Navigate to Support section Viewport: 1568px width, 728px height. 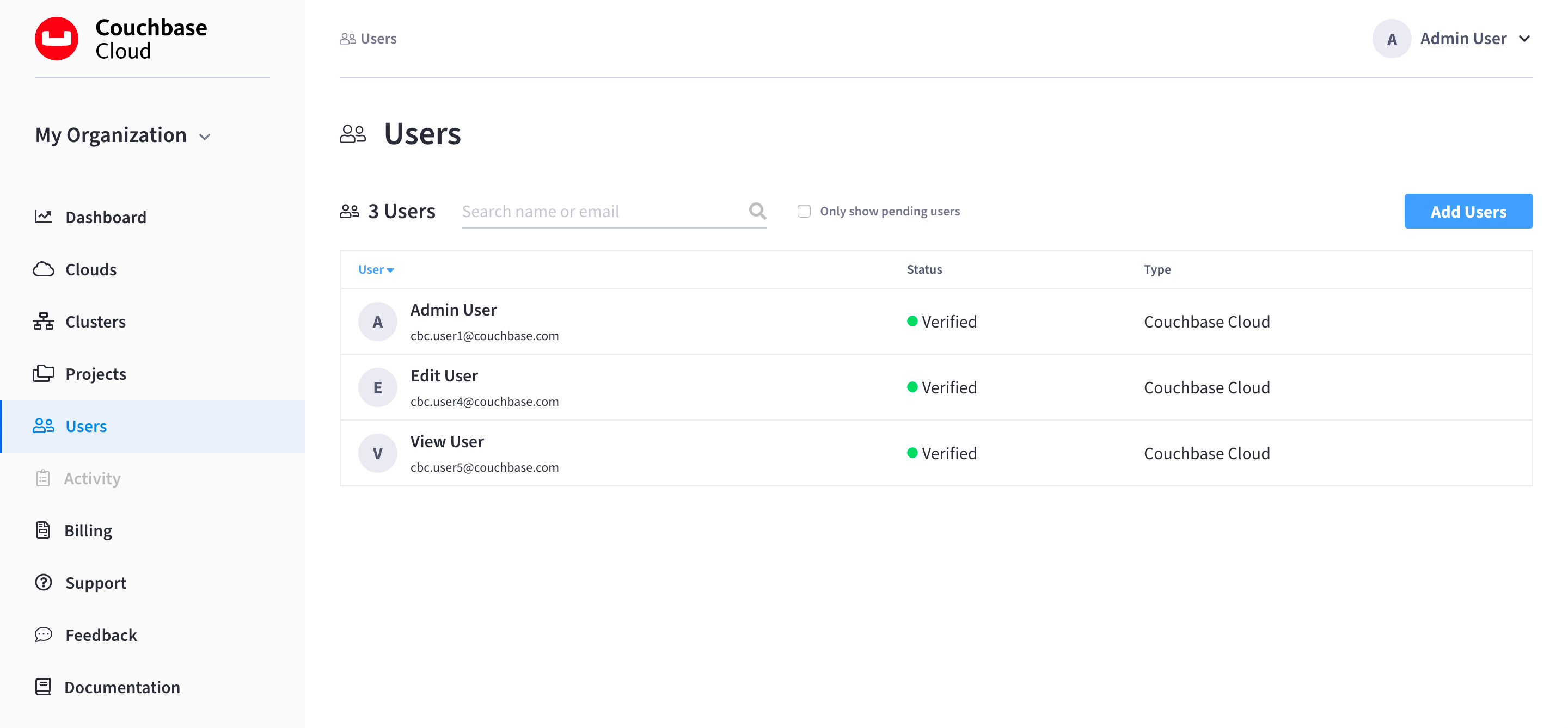pos(96,582)
